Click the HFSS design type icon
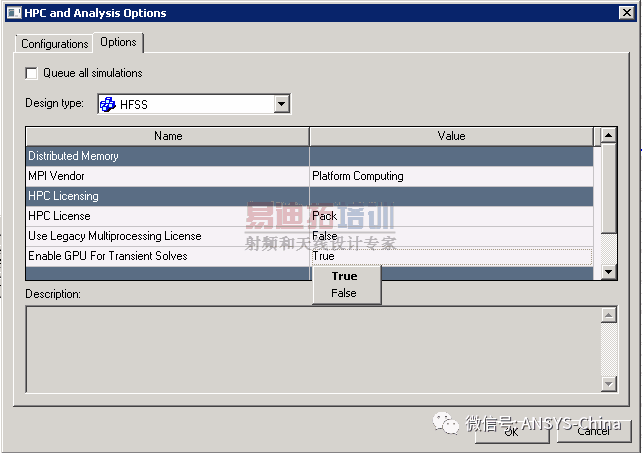 tap(108, 104)
